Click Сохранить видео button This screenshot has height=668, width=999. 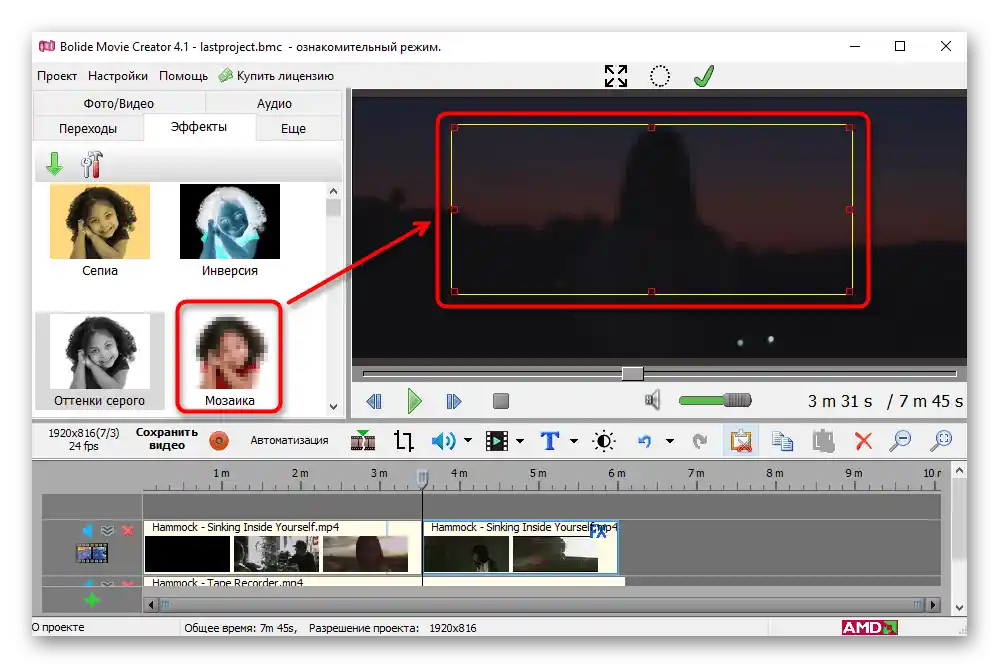167,439
